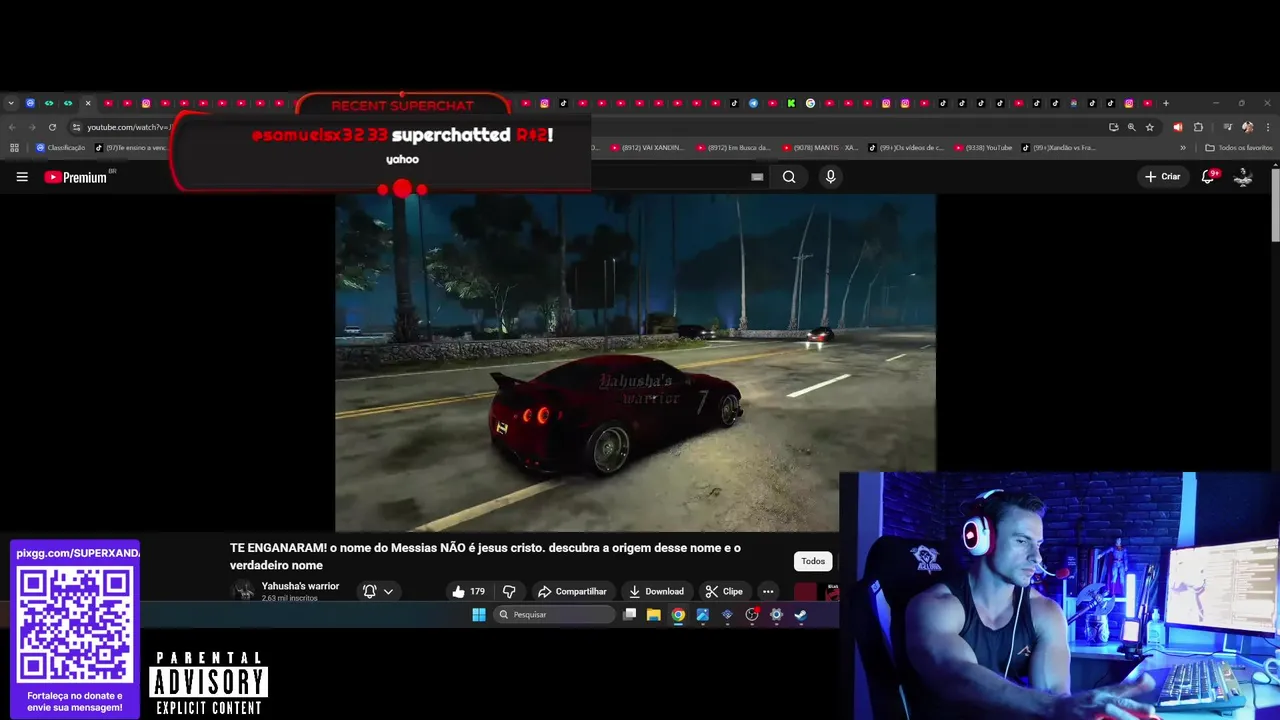
Task: Click the Download button under the video
Action: click(656, 591)
